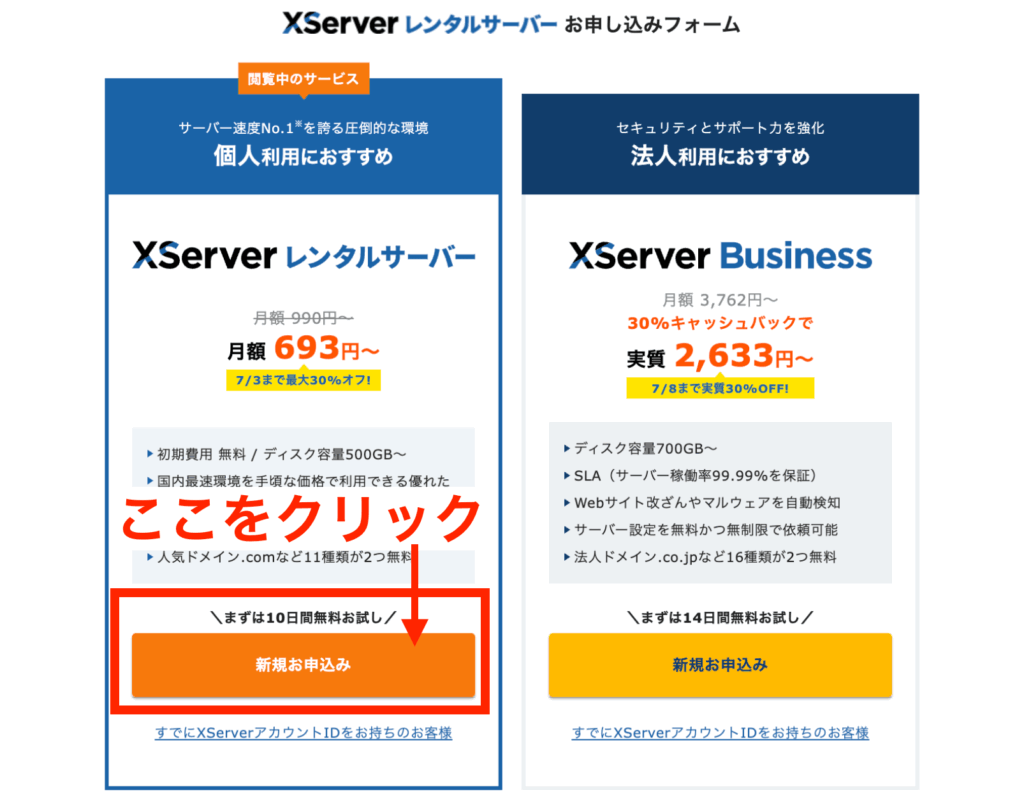Click the 7/3まで最大30%オフ! yellow label
Viewport: 1024px width, 803px height.
(x=303, y=380)
